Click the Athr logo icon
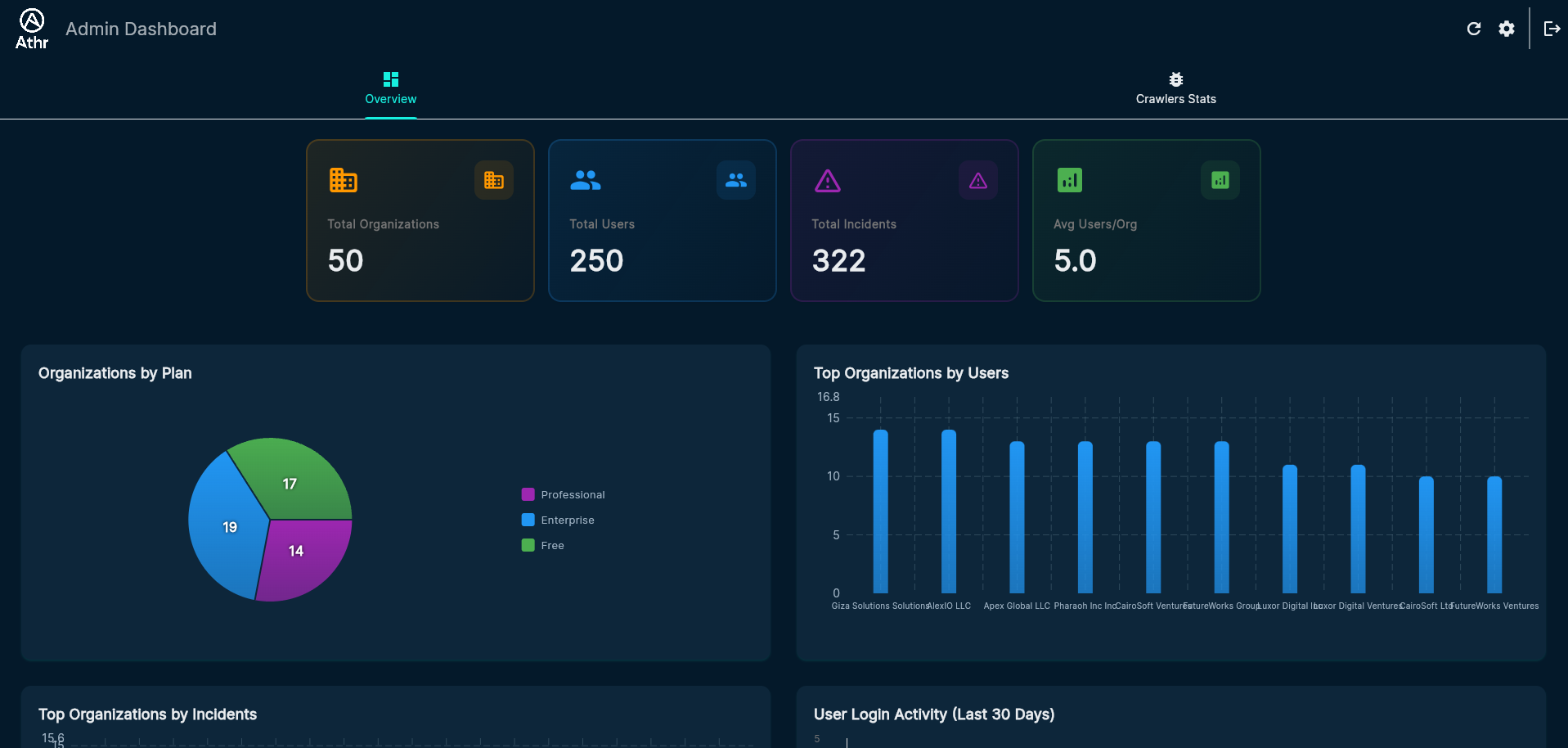Image resolution: width=1568 pixels, height=748 pixels. click(32, 29)
